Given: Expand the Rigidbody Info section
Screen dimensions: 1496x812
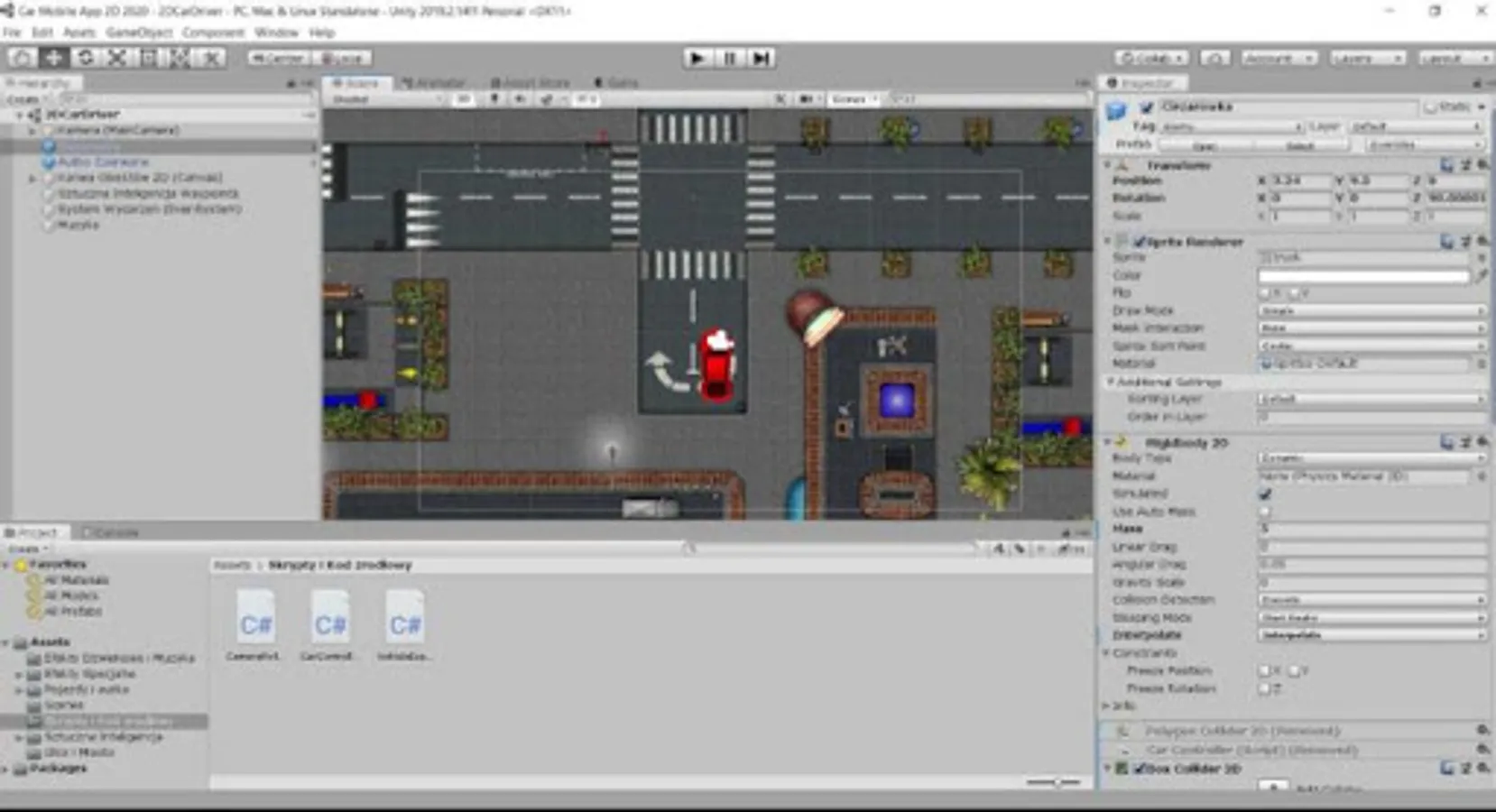Looking at the screenshot, I should 1105,706.
